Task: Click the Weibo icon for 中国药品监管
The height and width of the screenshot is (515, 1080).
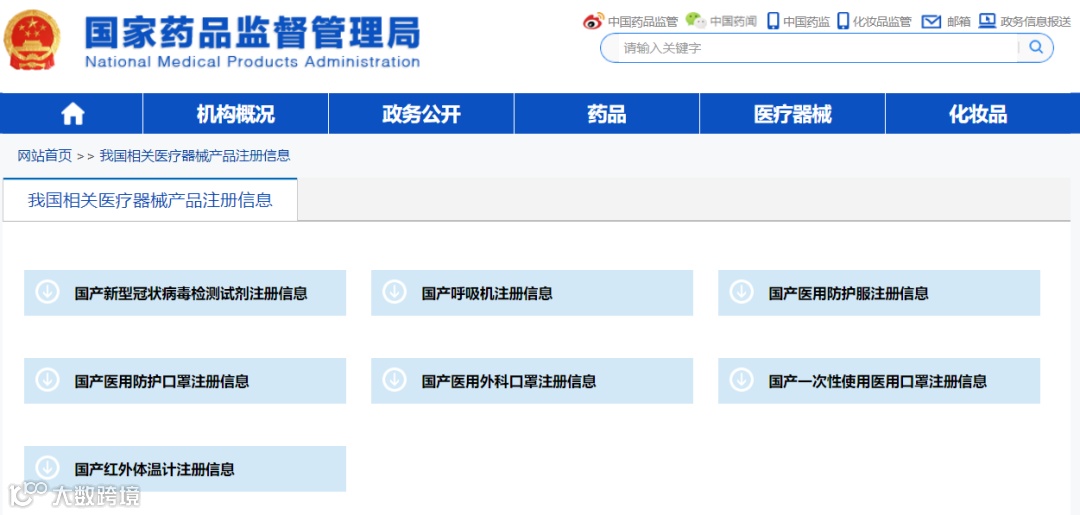Action: click(x=593, y=21)
